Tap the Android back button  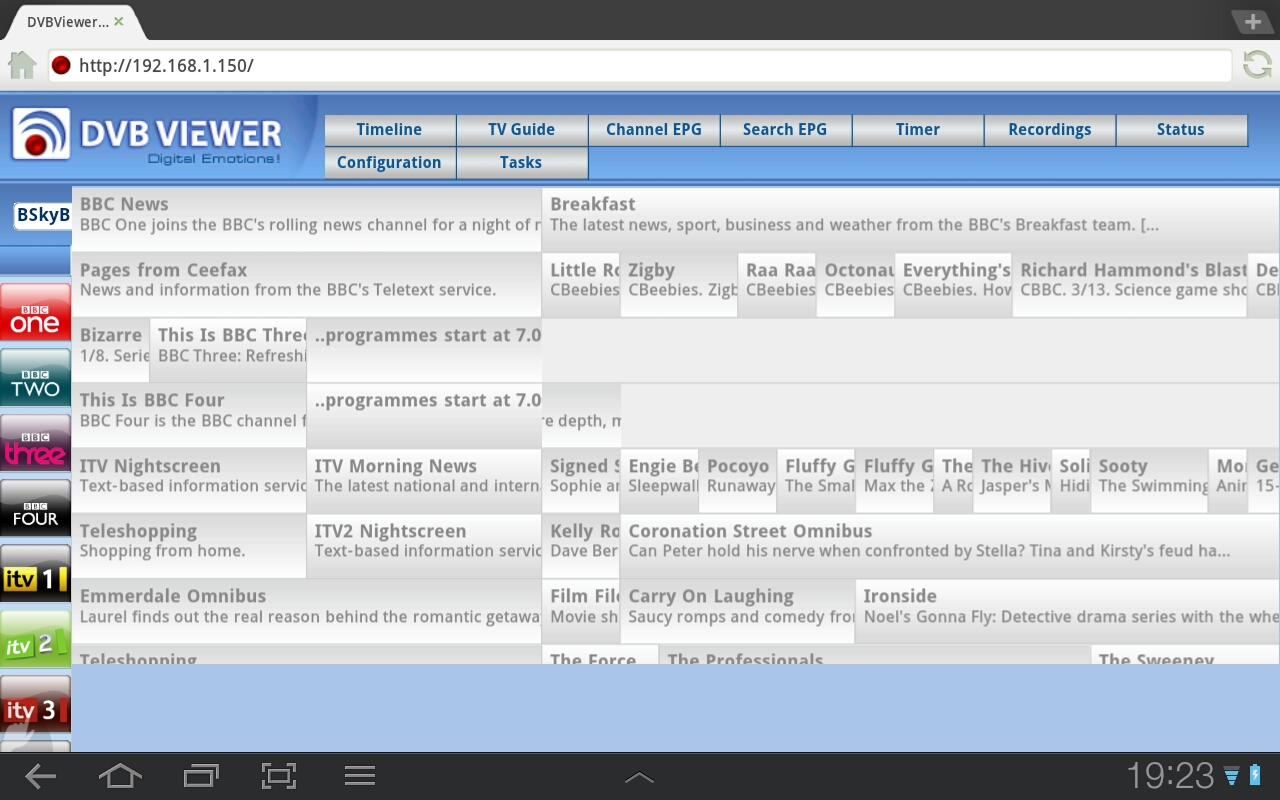[x=40, y=776]
